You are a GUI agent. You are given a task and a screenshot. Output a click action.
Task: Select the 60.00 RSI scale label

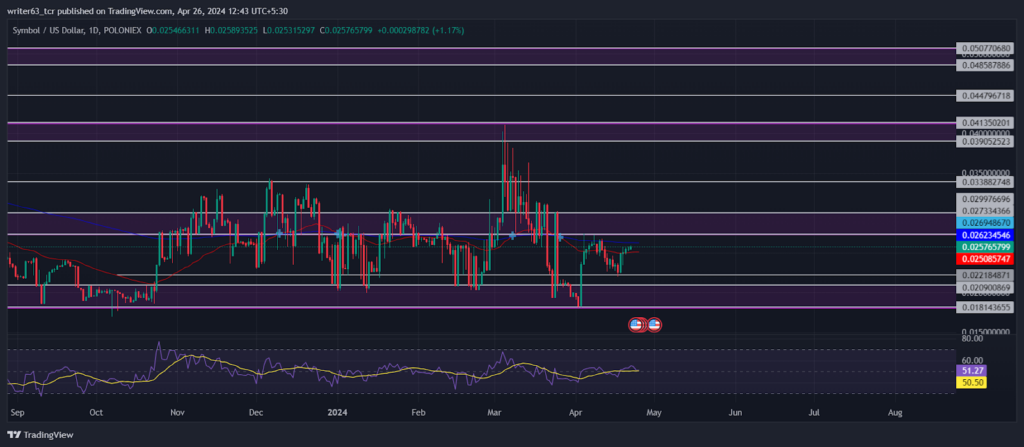(x=972, y=360)
